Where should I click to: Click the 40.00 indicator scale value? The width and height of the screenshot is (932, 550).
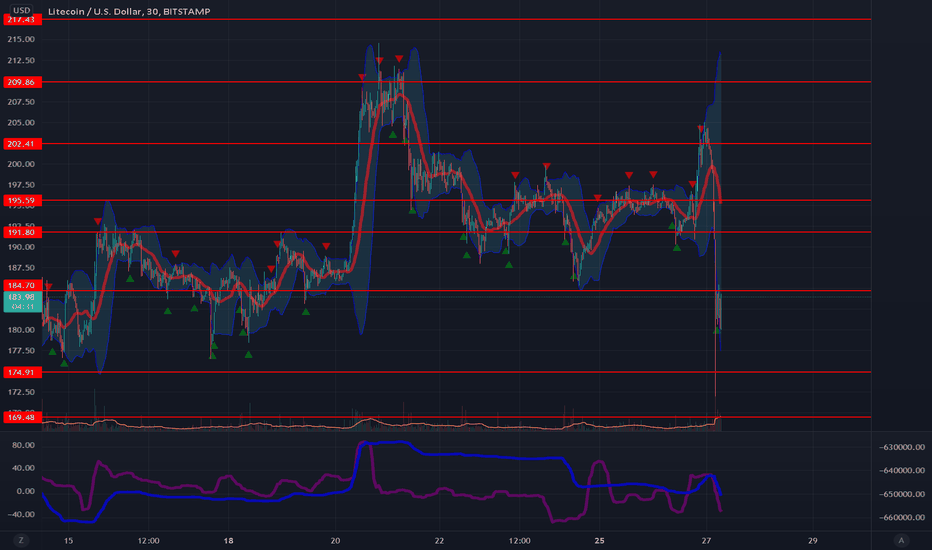click(24, 469)
